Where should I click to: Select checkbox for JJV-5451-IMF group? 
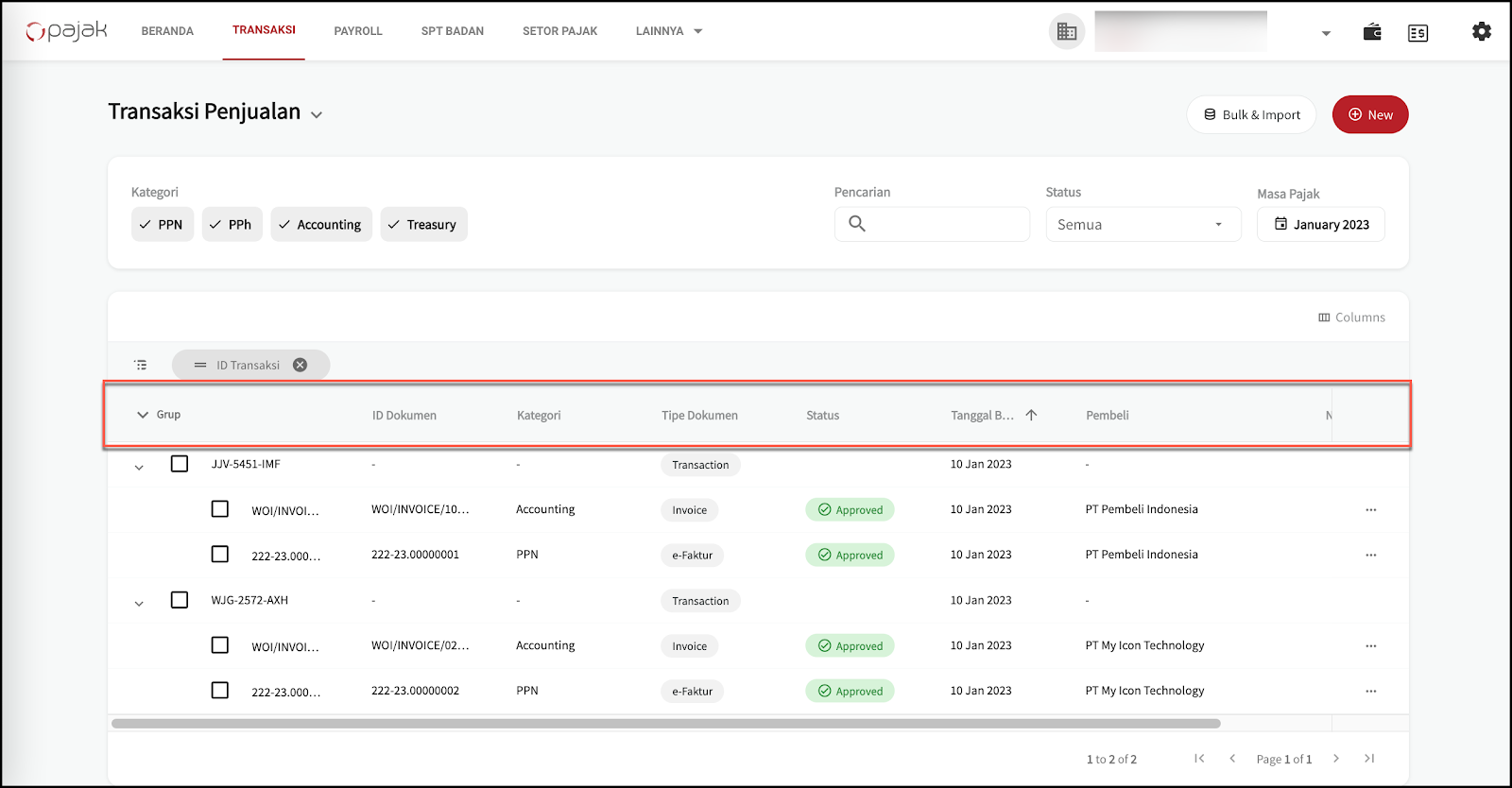(180, 464)
